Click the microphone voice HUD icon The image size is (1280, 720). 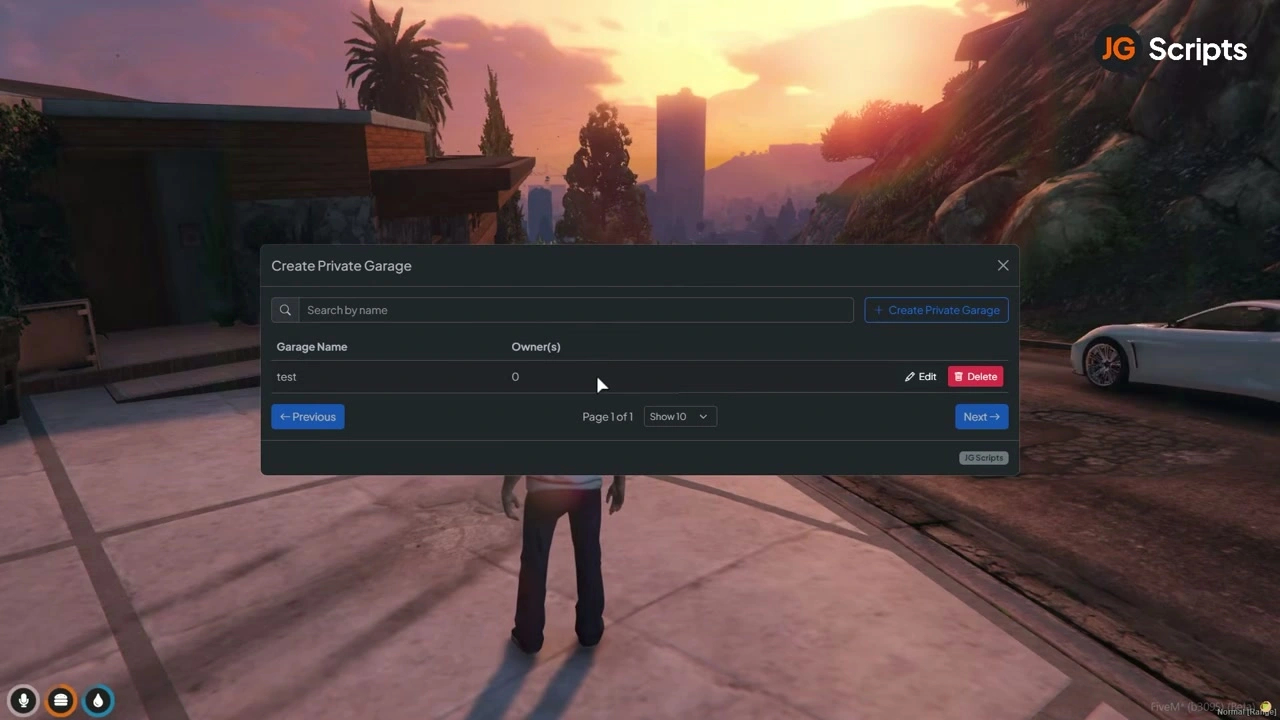pos(23,701)
